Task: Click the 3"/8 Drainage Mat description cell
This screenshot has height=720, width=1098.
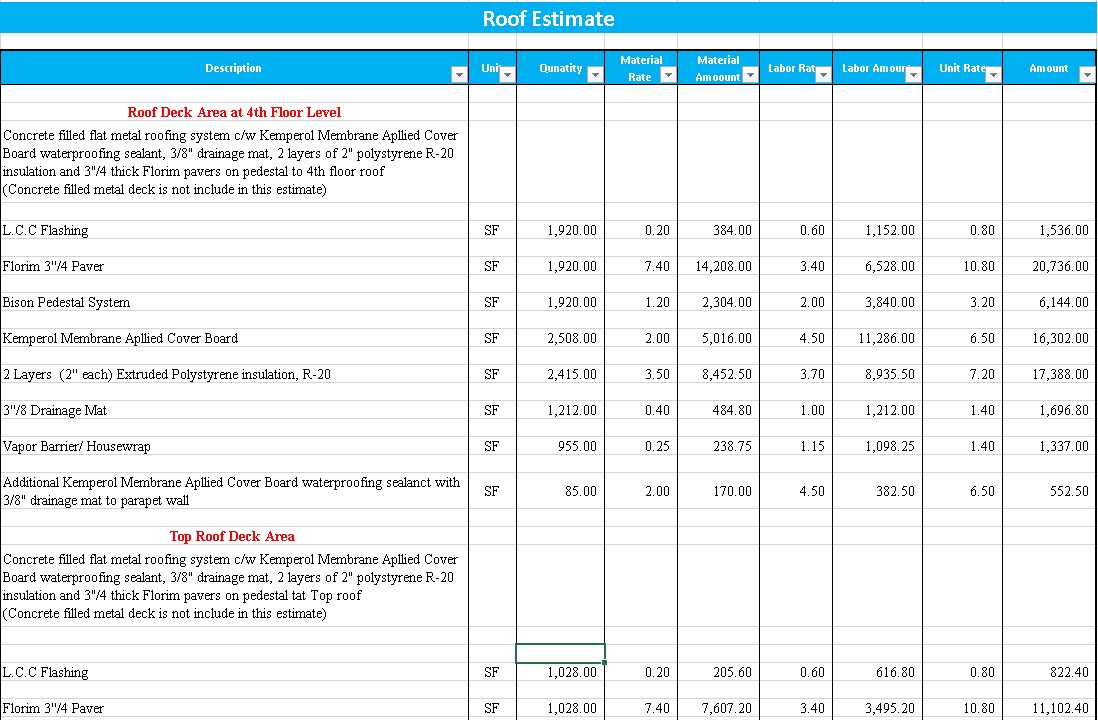Action: pyautogui.click(x=55, y=410)
